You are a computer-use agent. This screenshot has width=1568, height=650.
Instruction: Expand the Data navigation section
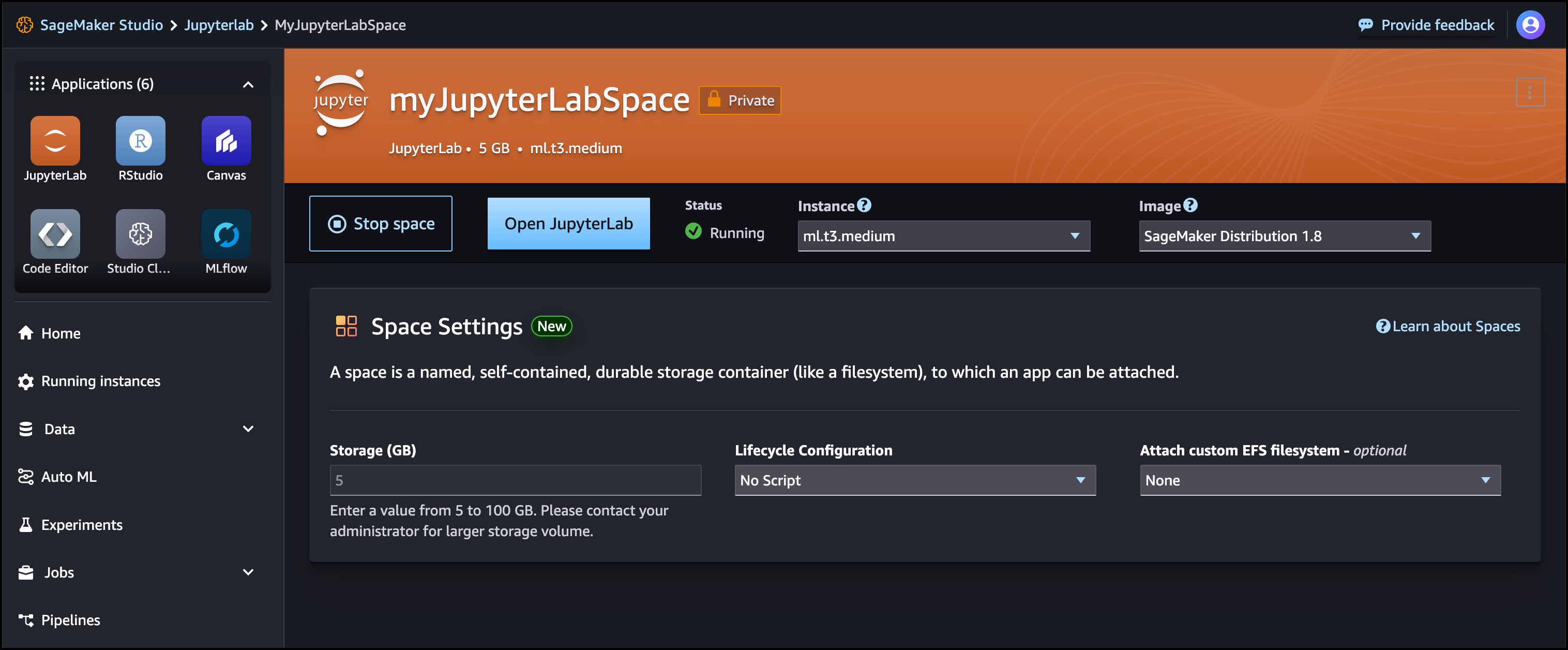pyautogui.click(x=248, y=429)
